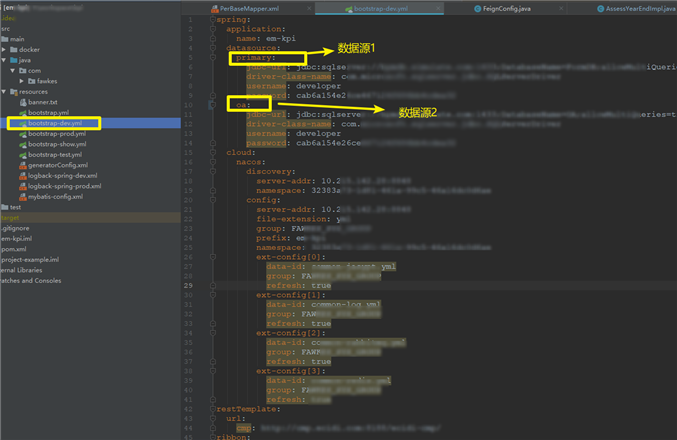The height and width of the screenshot is (440, 677).
Task: Click the FeignConfig.java class icon
Action: pyautogui.click(x=478, y=9)
